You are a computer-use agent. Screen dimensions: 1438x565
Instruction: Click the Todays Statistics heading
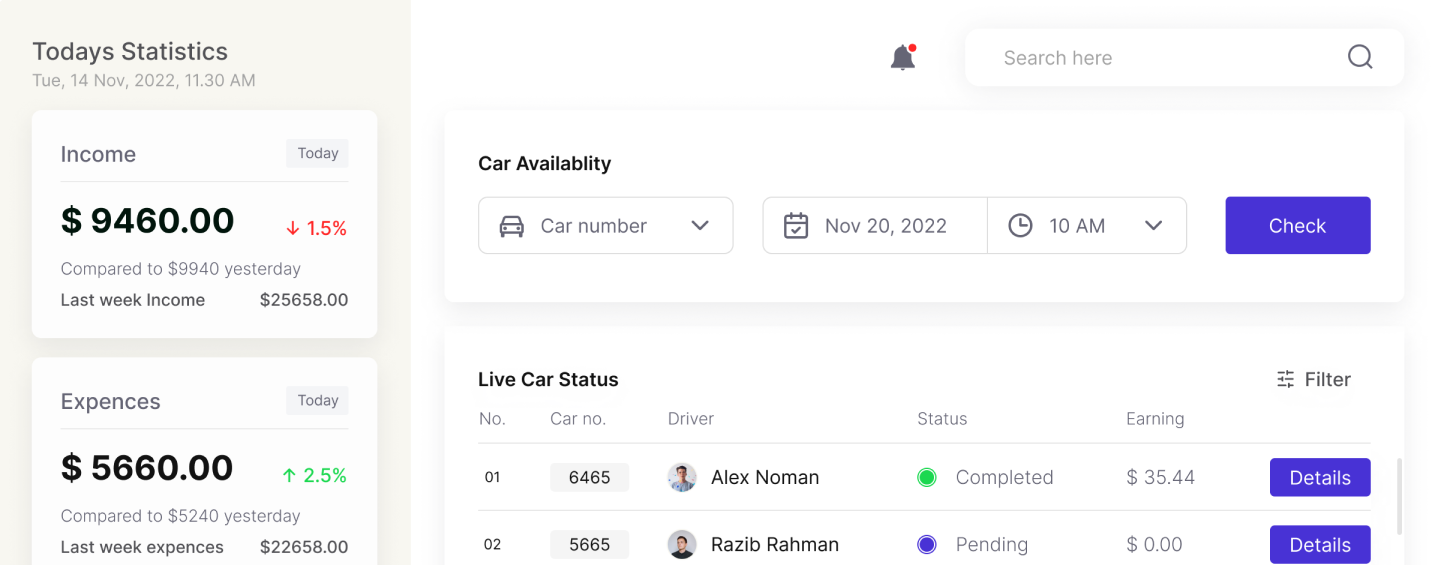pos(130,51)
